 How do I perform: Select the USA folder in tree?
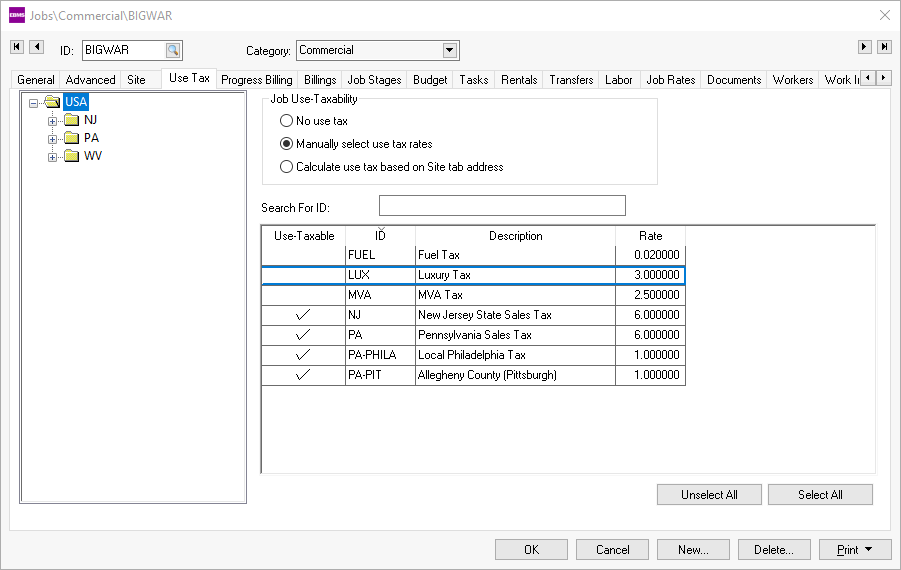[75, 102]
